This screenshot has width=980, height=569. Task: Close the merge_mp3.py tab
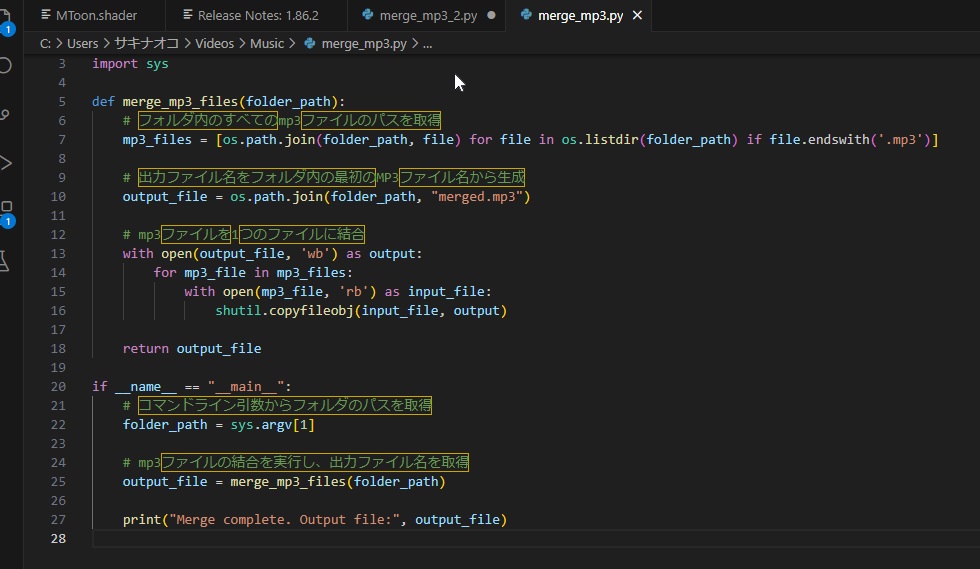(638, 16)
